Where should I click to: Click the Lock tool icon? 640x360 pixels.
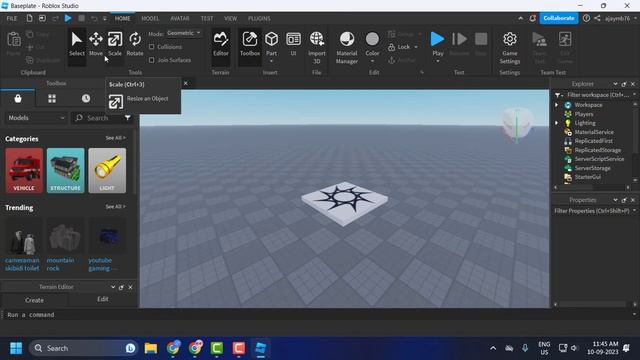click(x=391, y=47)
